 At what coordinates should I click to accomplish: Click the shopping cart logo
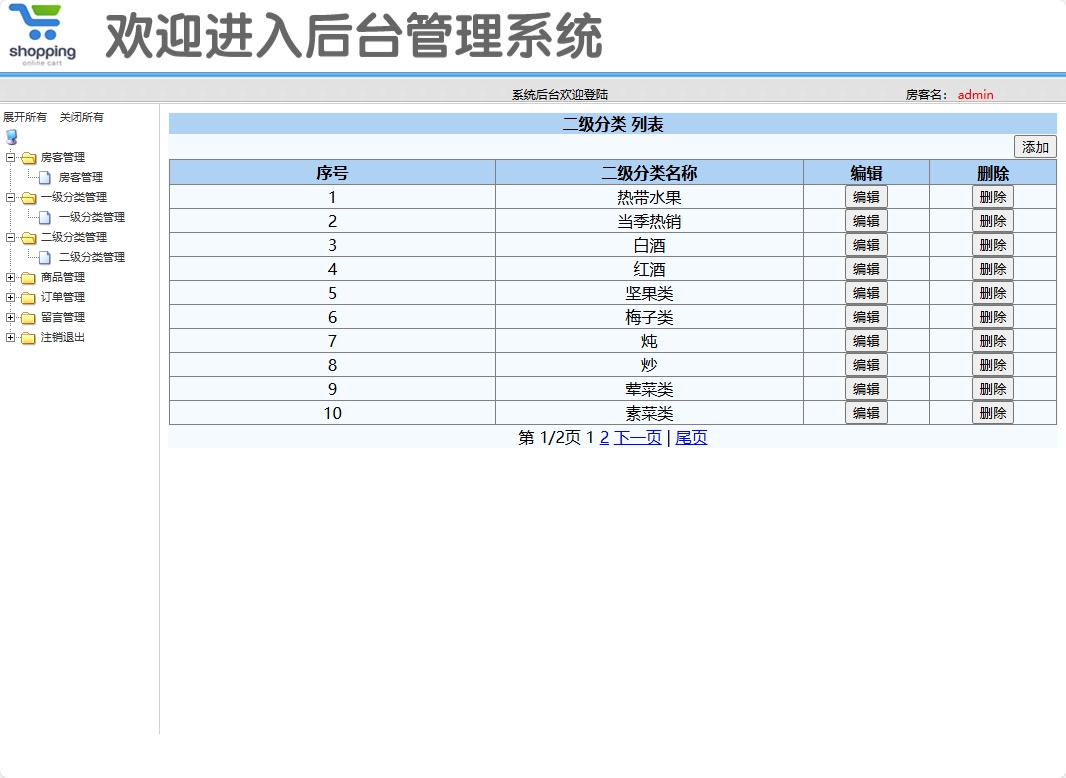42,35
